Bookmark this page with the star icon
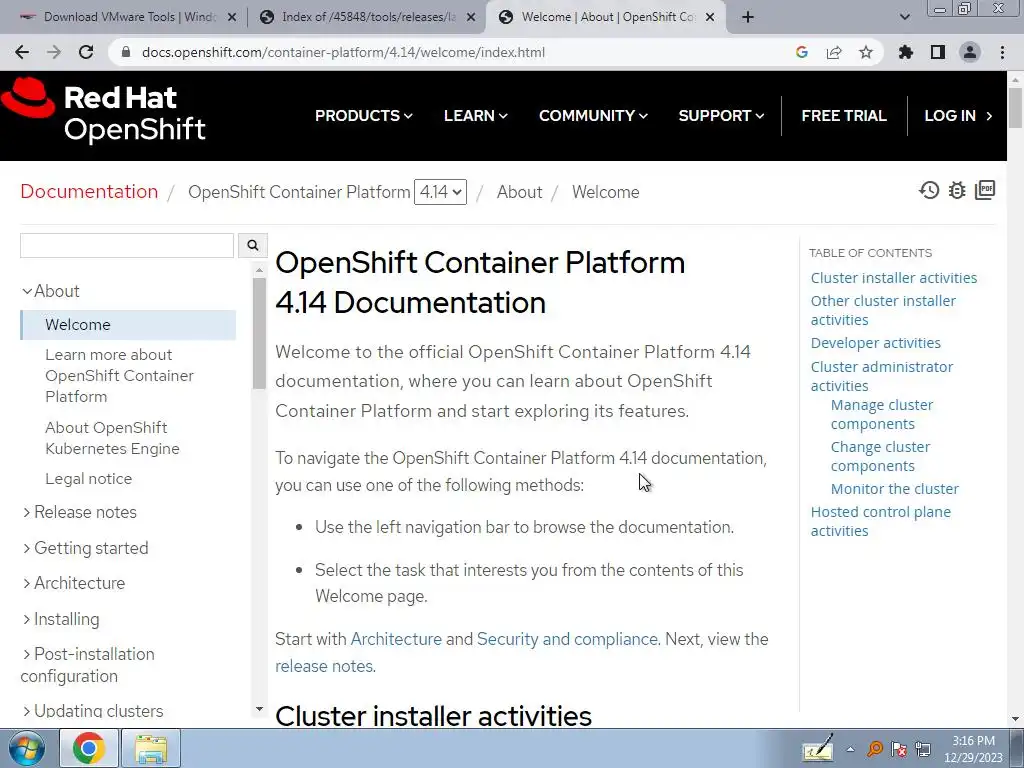 (x=866, y=52)
